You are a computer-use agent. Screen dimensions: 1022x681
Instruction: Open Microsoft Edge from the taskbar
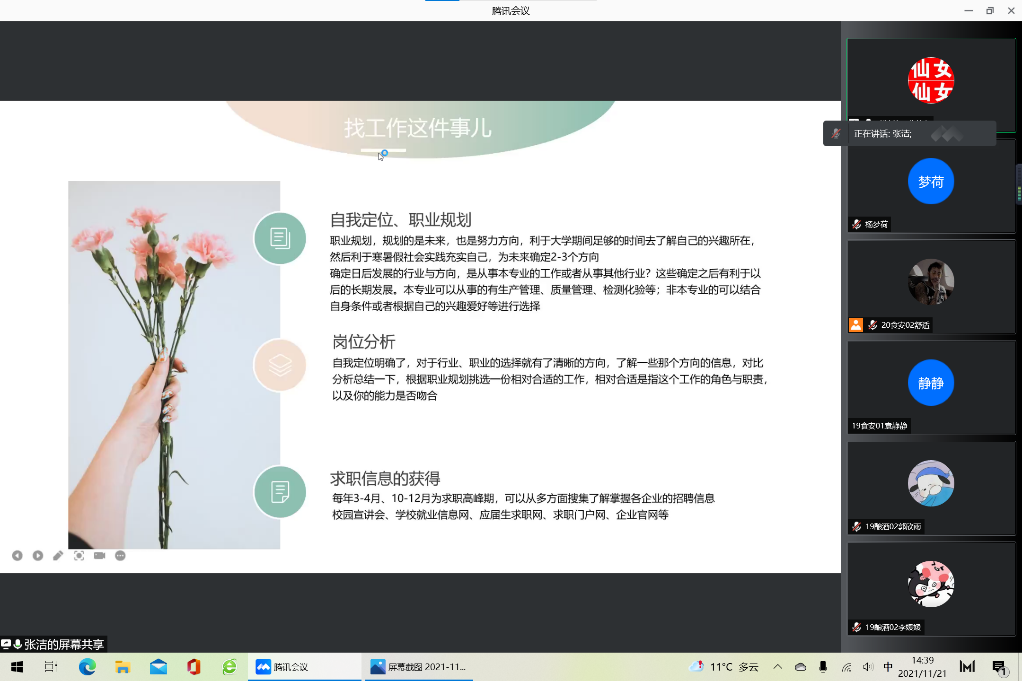pos(87,667)
